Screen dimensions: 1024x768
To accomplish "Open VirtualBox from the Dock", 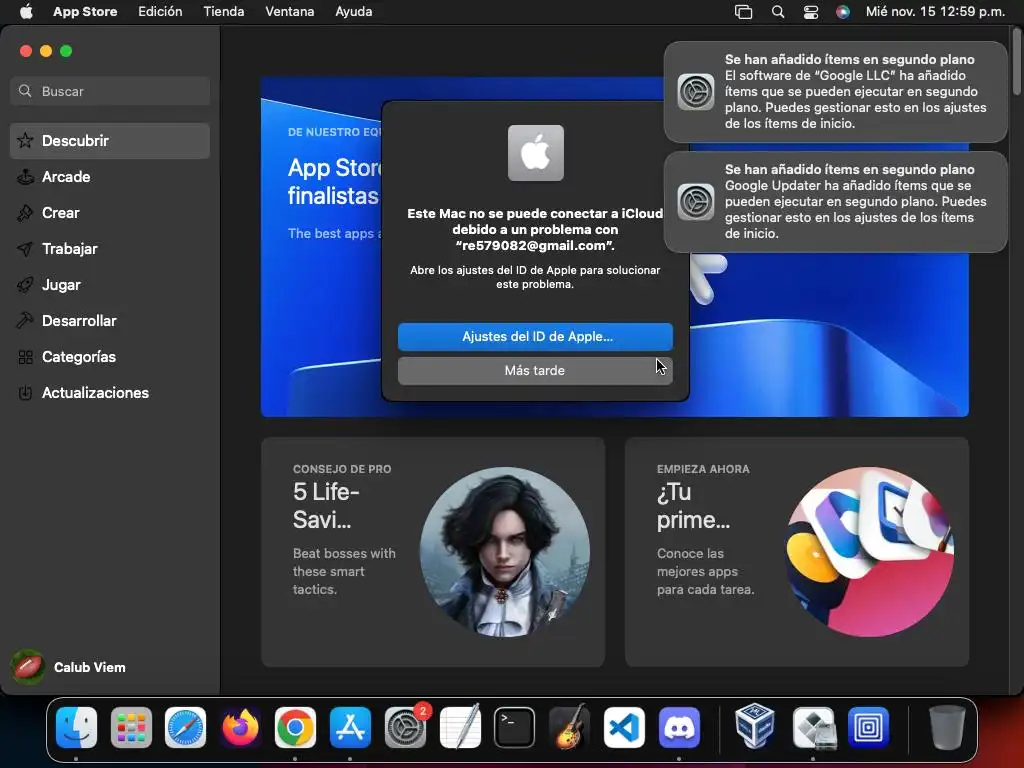I will point(755,727).
